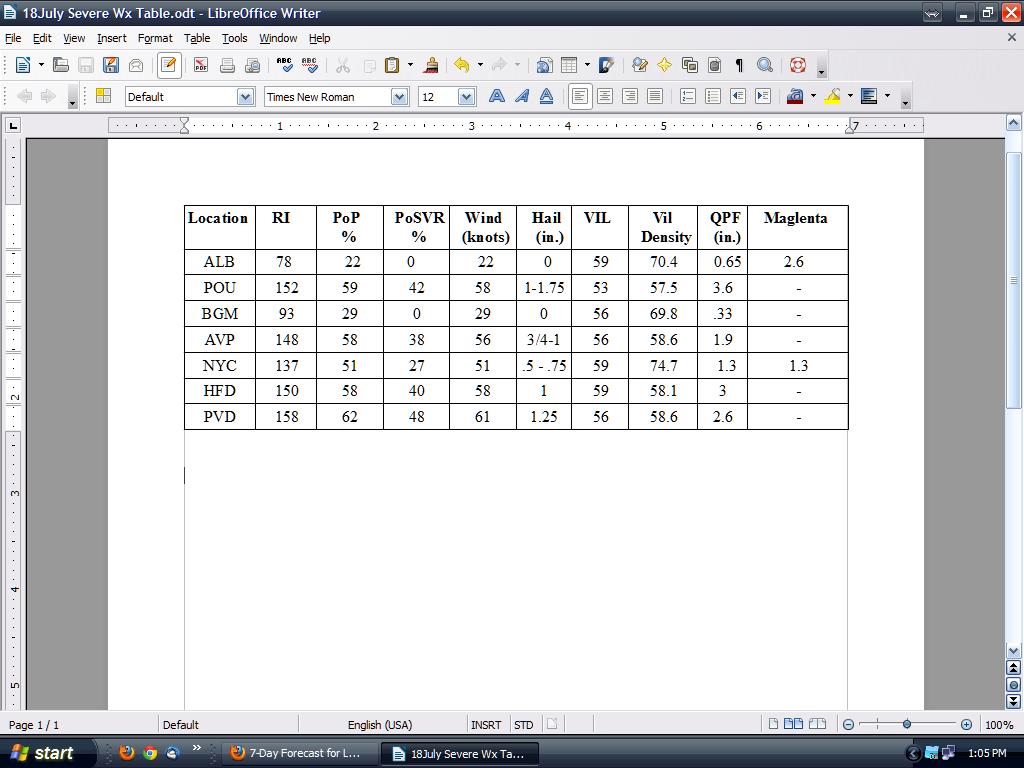The height and width of the screenshot is (768, 1024).
Task: Click the table cell containing PVD
Action: [219, 416]
